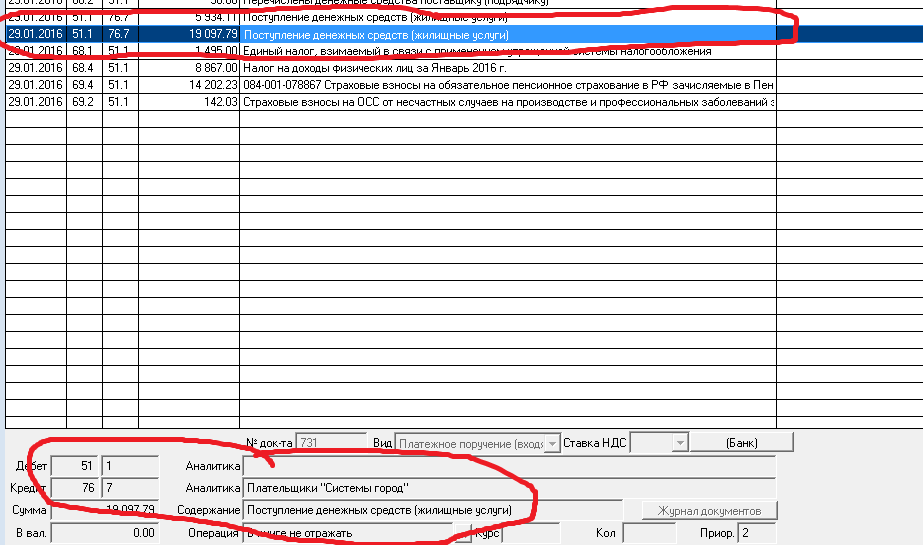923x545 pixels.
Task: Expand the Вид document type dropdown
Action: coord(553,443)
